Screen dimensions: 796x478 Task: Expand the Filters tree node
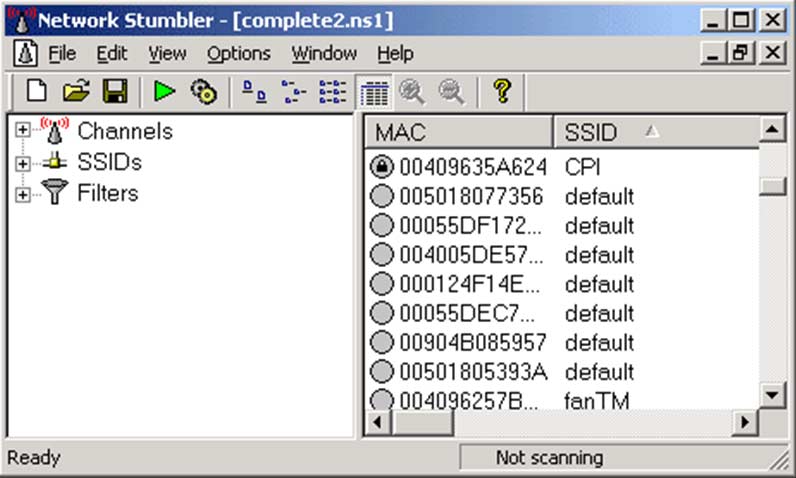coord(22,195)
